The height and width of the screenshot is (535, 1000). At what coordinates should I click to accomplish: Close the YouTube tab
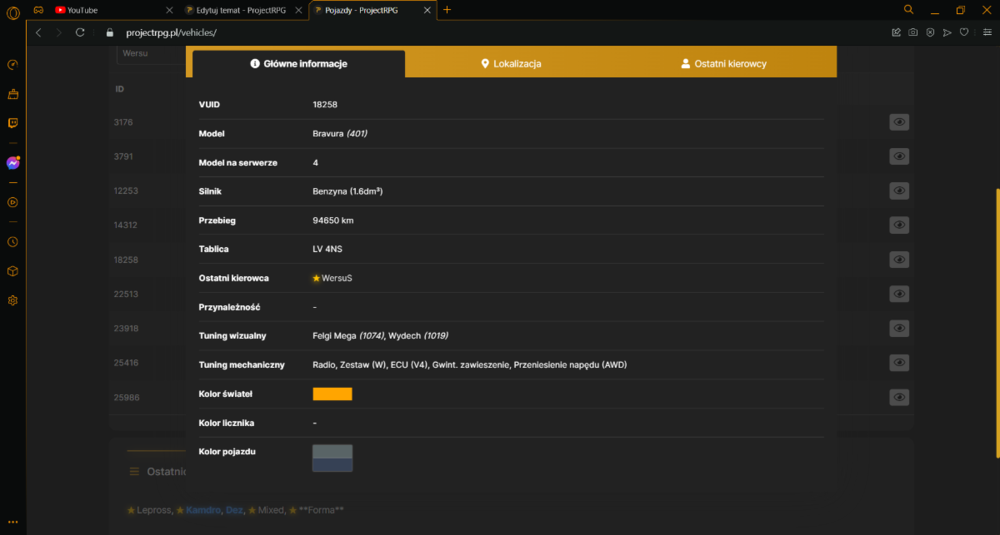(x=169, y=10)
